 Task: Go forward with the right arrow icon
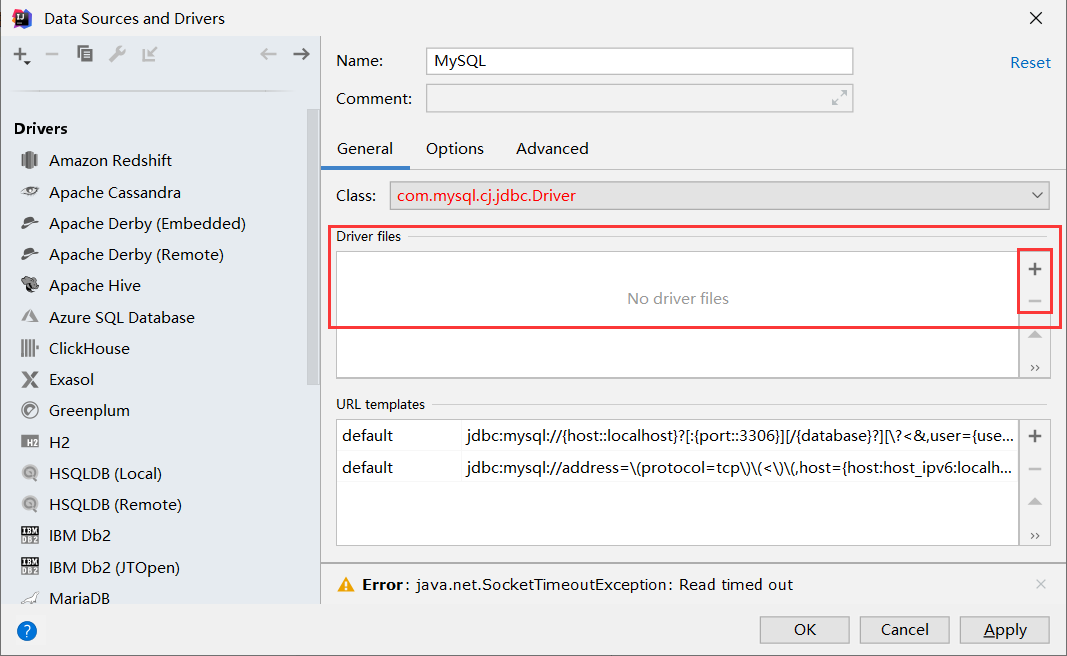point(301,54)
